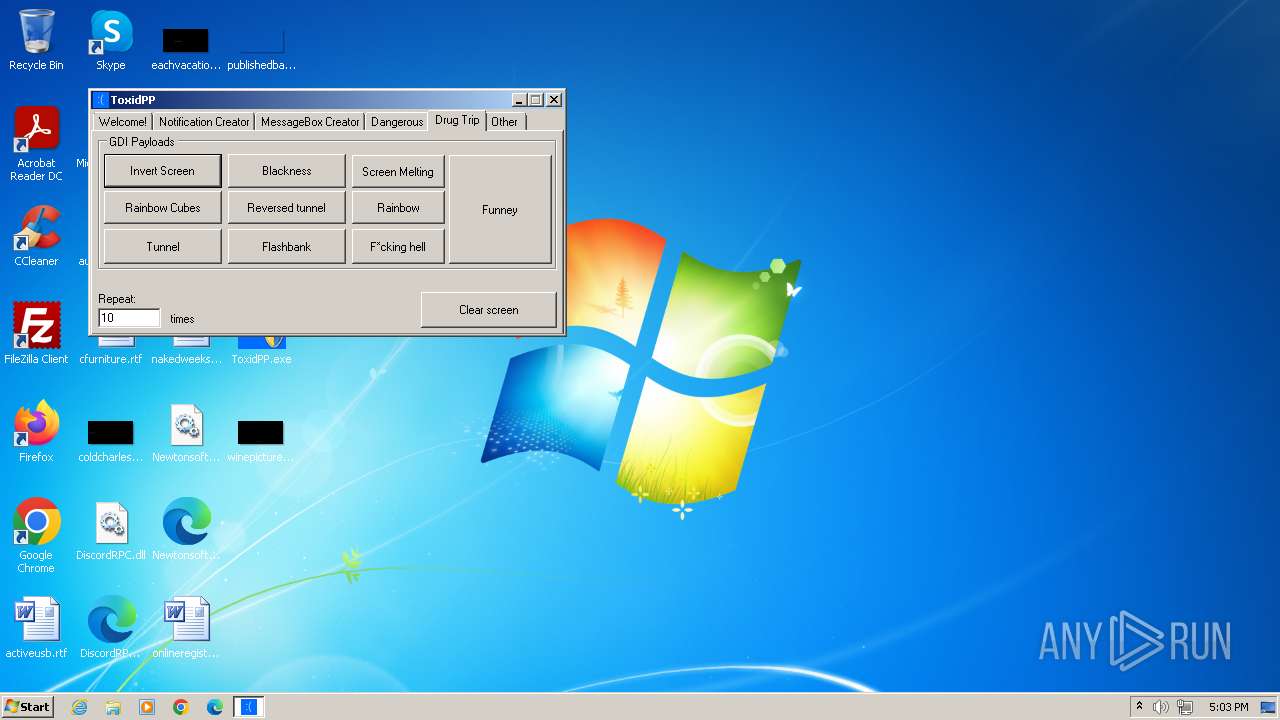Click the 5:03 PM taskbar clock
The height and width of the screenshot is (720, 1280).
pyautogui.click(x=1228, y=707)
